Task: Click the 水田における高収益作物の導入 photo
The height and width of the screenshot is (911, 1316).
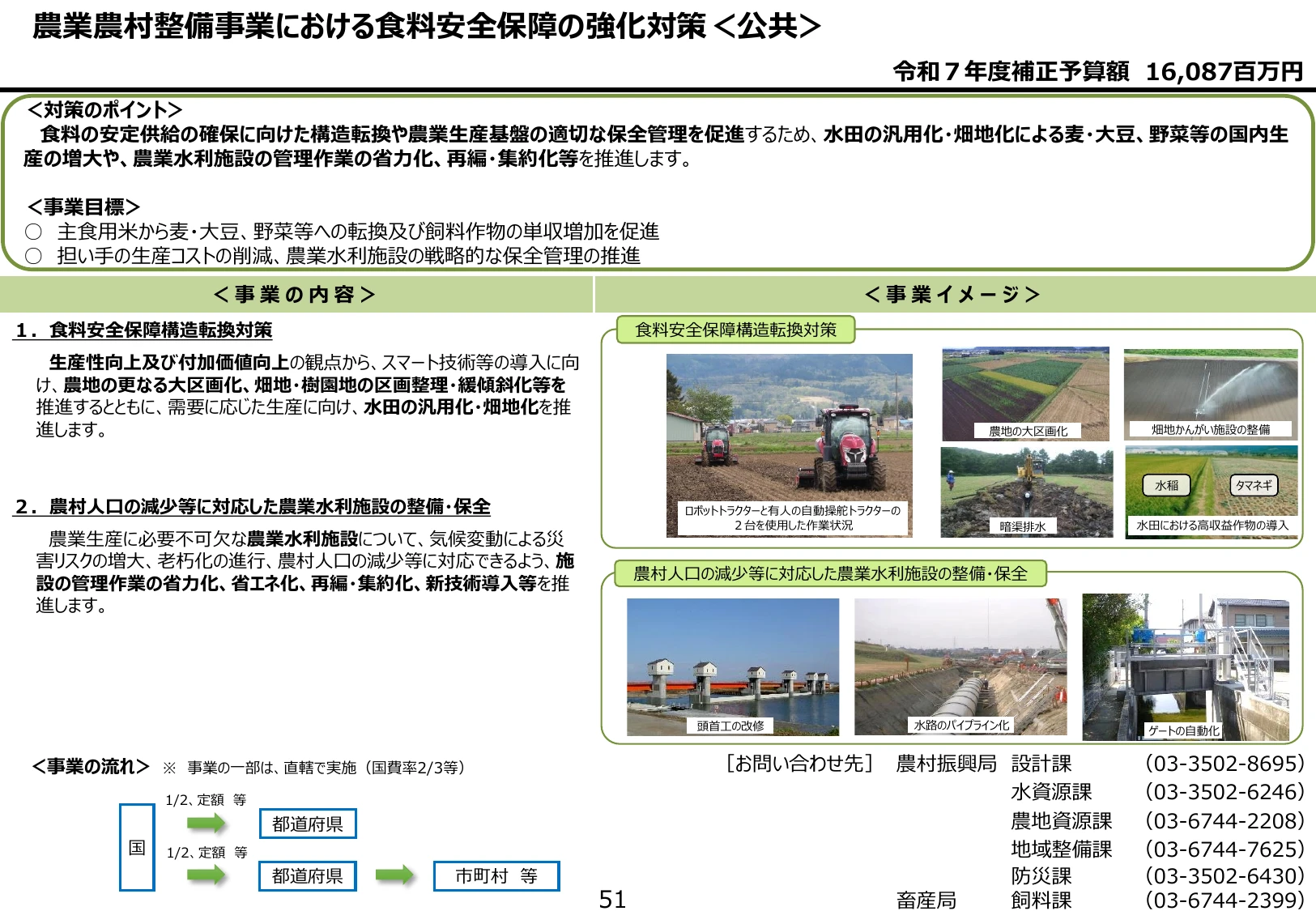Action: click(x=1212, y=492)
